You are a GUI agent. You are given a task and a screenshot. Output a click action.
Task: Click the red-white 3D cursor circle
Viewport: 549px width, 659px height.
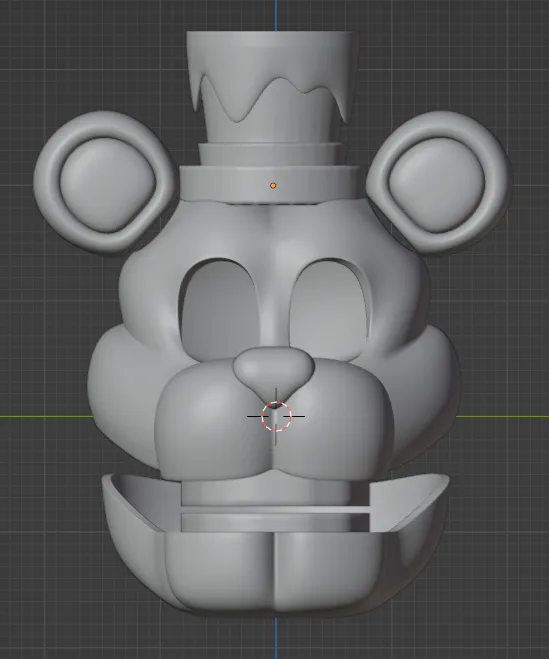(276, 416)
